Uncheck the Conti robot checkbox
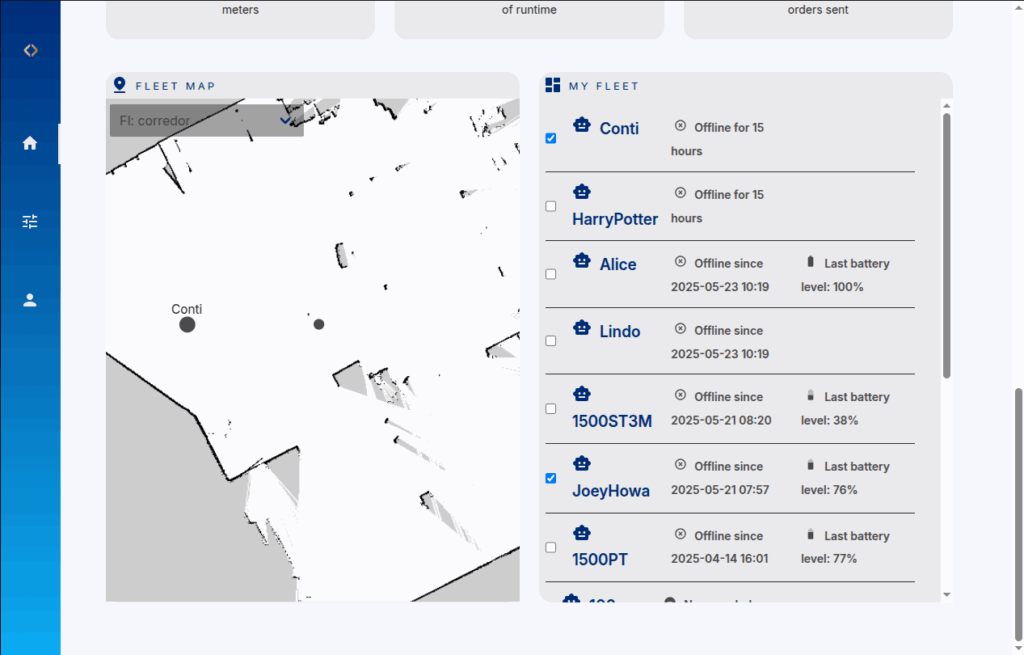Viewport: 1024px width, 655px height. [551, 138]
